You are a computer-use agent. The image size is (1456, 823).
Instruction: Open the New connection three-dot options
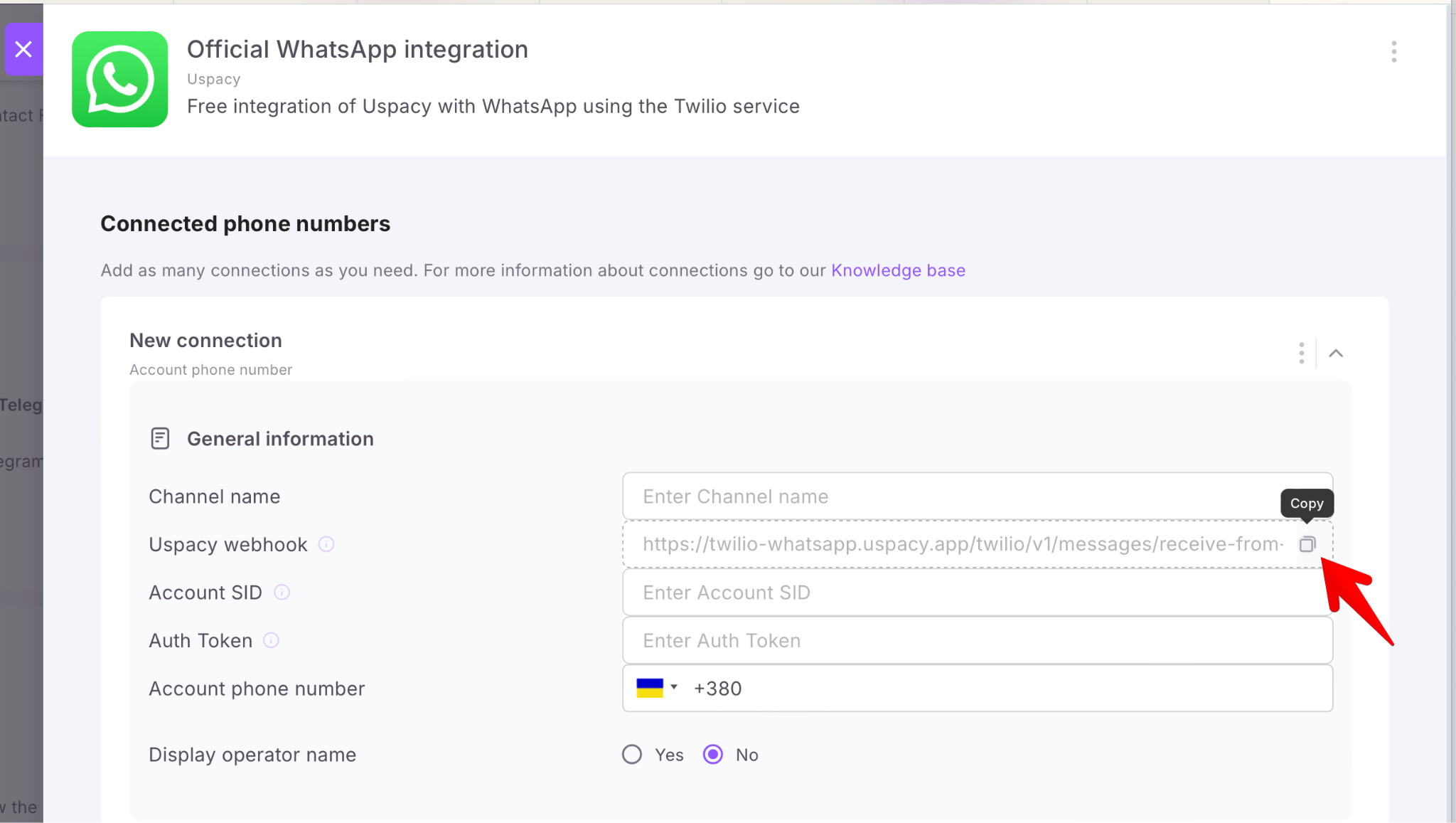[1301, 353]
